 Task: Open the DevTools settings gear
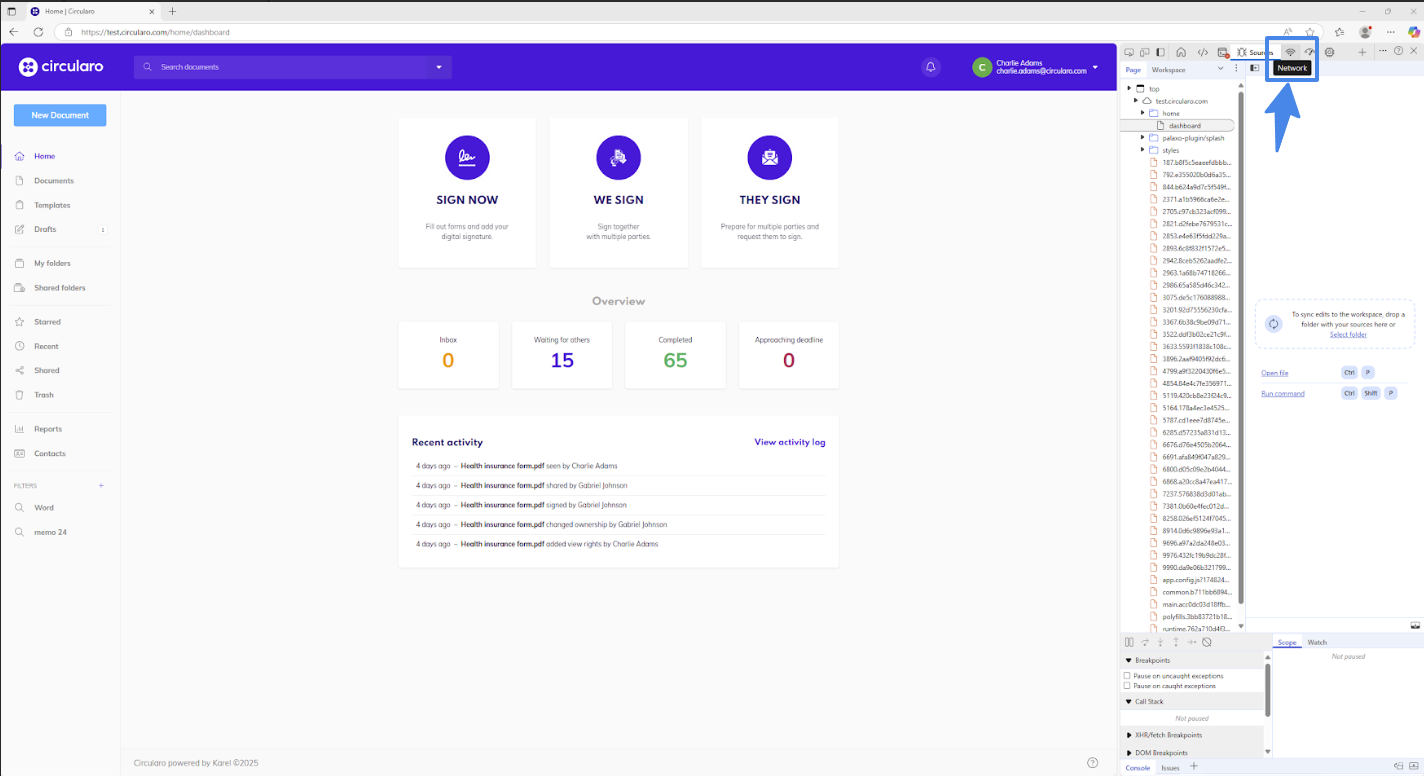(1328, 52)
